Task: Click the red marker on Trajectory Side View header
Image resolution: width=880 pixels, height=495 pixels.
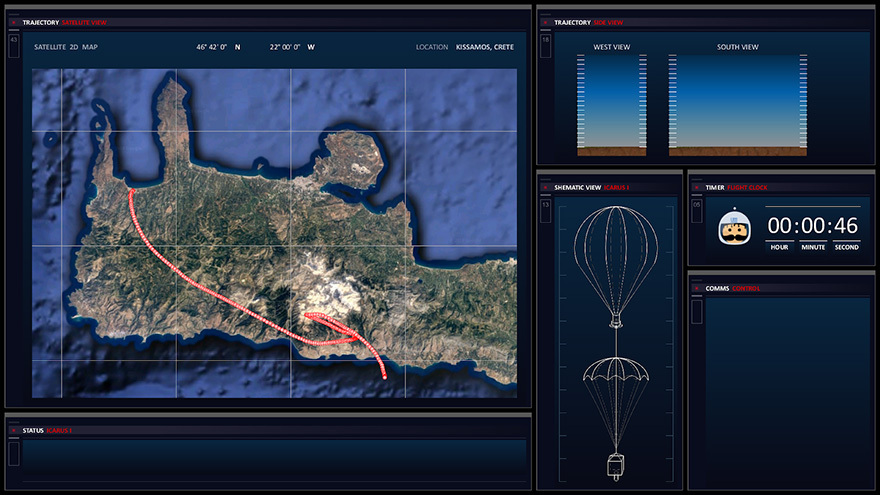Action: [x=545, y=21]
